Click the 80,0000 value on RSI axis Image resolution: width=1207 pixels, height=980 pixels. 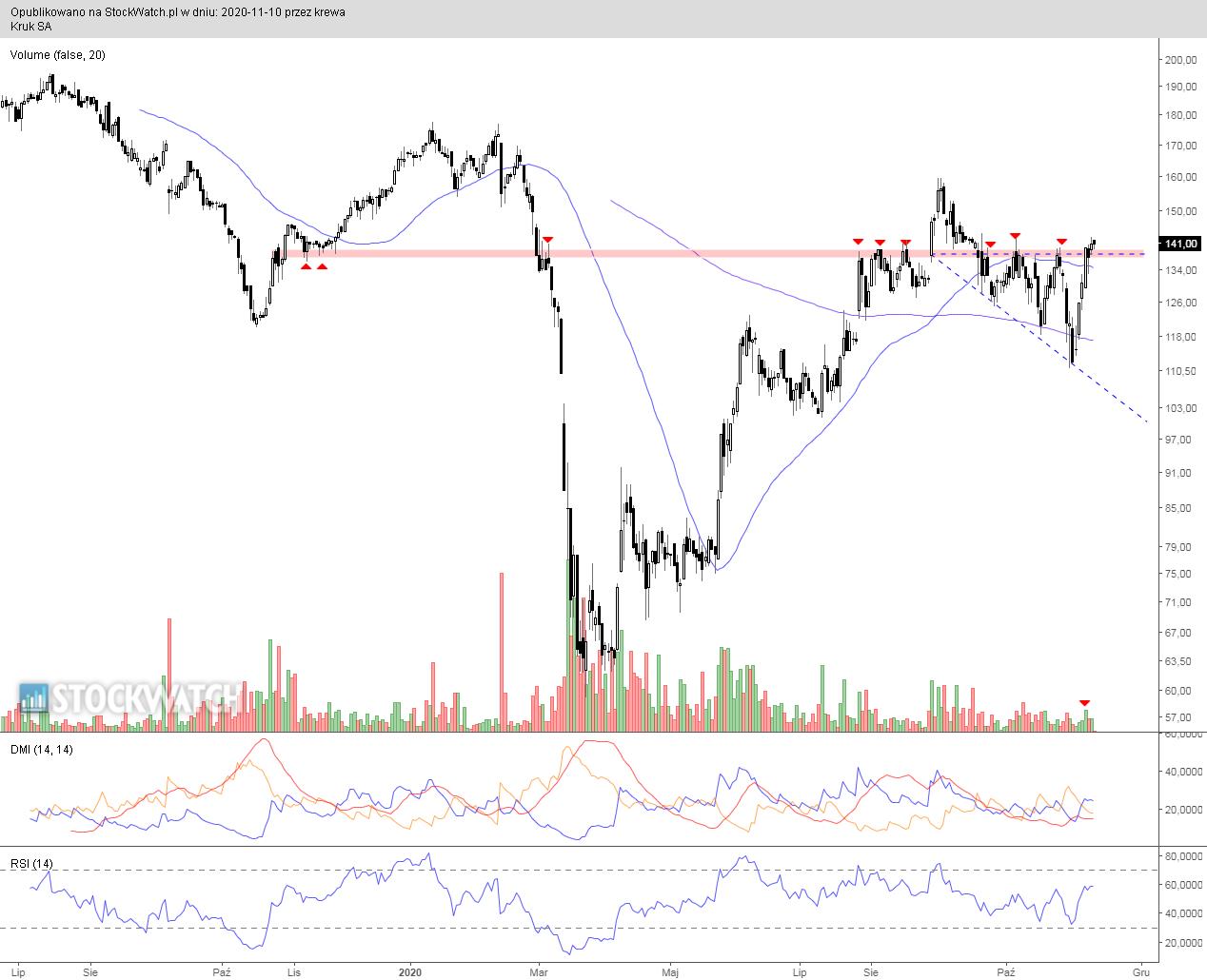1183,856
